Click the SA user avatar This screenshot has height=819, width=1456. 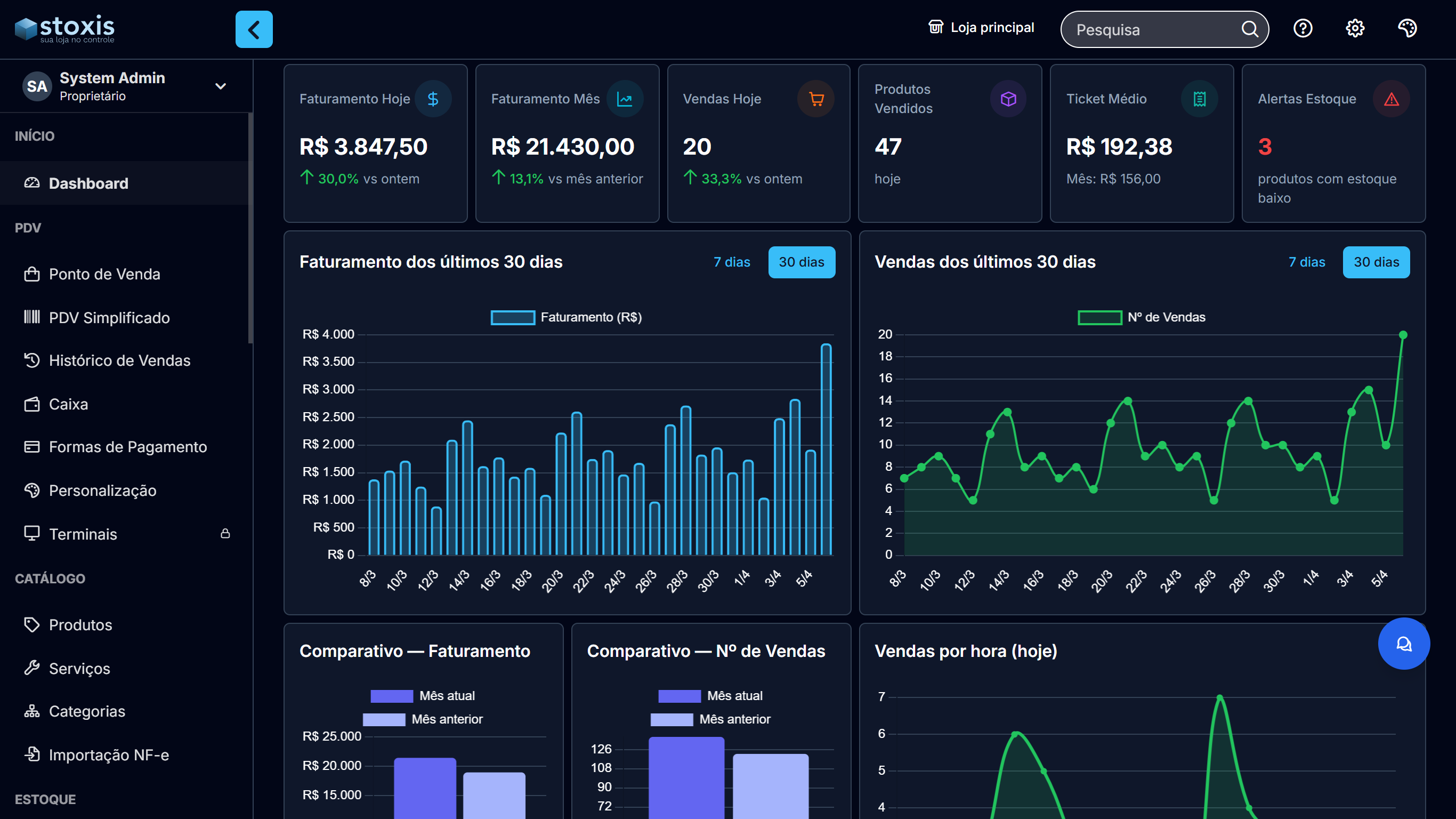point(37,86)
